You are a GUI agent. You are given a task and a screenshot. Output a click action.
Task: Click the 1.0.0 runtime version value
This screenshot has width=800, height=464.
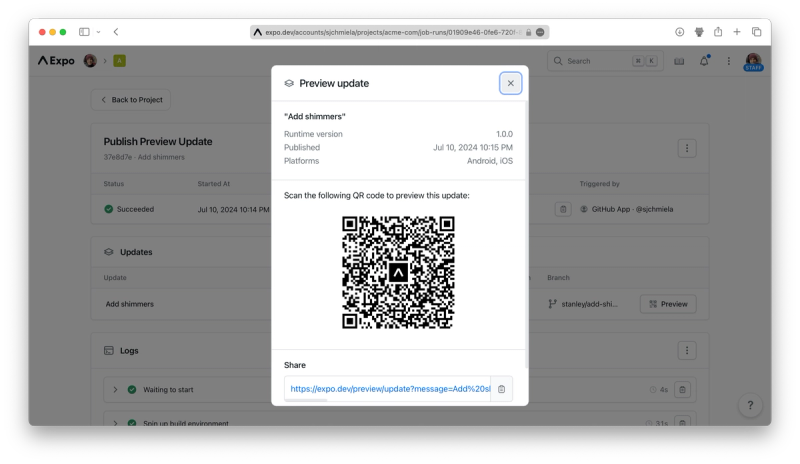tap(504, 134)
